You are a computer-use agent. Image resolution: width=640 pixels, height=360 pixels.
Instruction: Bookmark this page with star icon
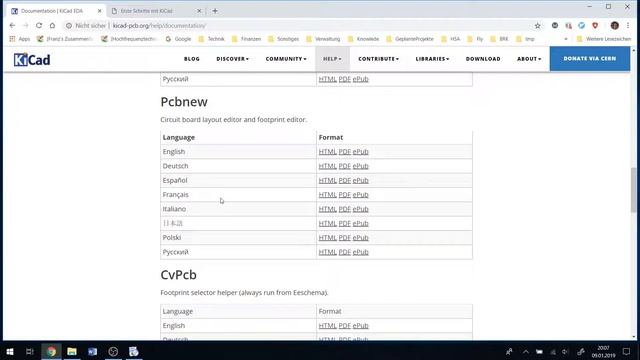click(x=538, y=26)
